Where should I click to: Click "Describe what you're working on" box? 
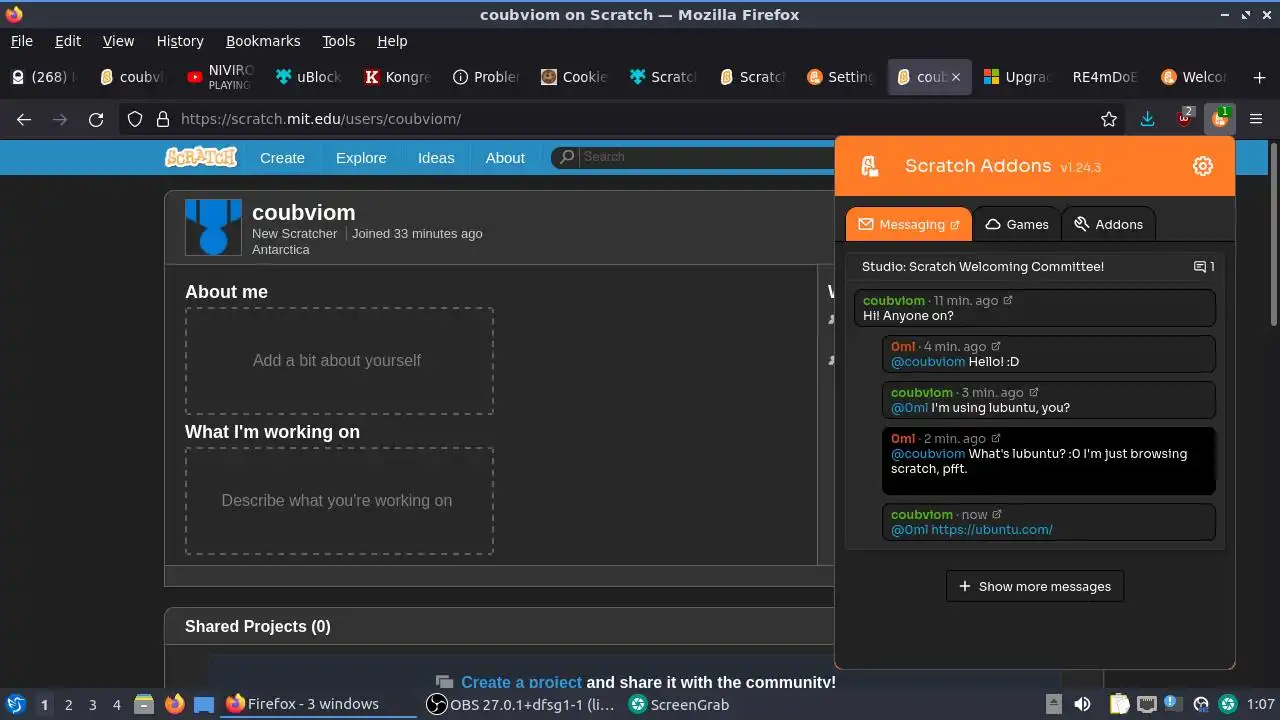tap(339, 500)
